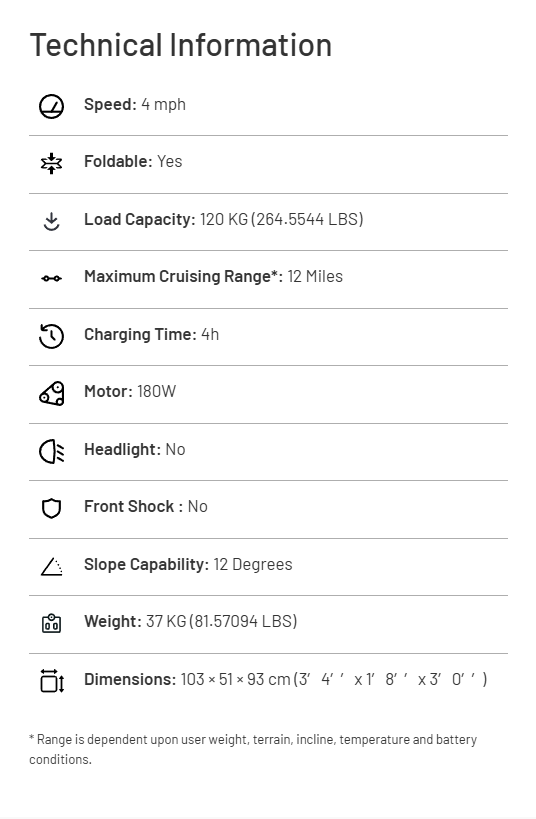Screen dimensions: 536x819
Task: Click the range disclaimer footnote text
Action: (253, 749)
